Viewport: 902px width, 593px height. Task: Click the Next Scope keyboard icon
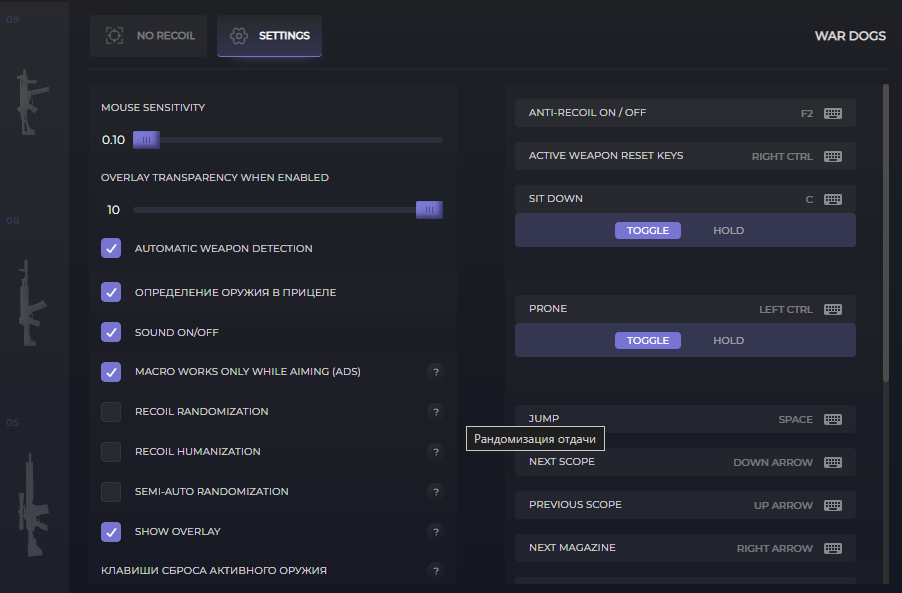pyautogui.click(x=832, y=462)
